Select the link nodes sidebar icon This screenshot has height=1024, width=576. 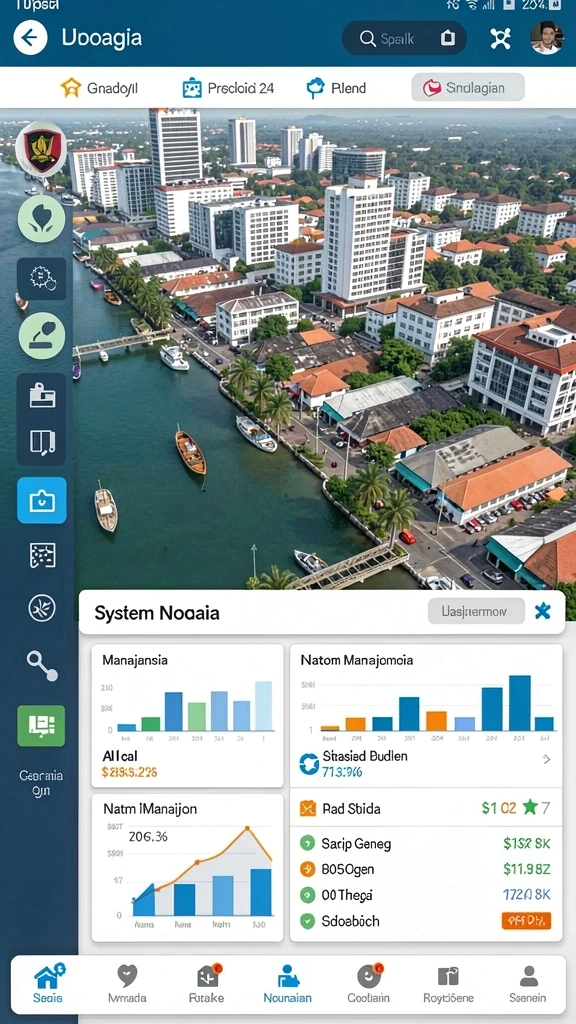coord(42,665)
